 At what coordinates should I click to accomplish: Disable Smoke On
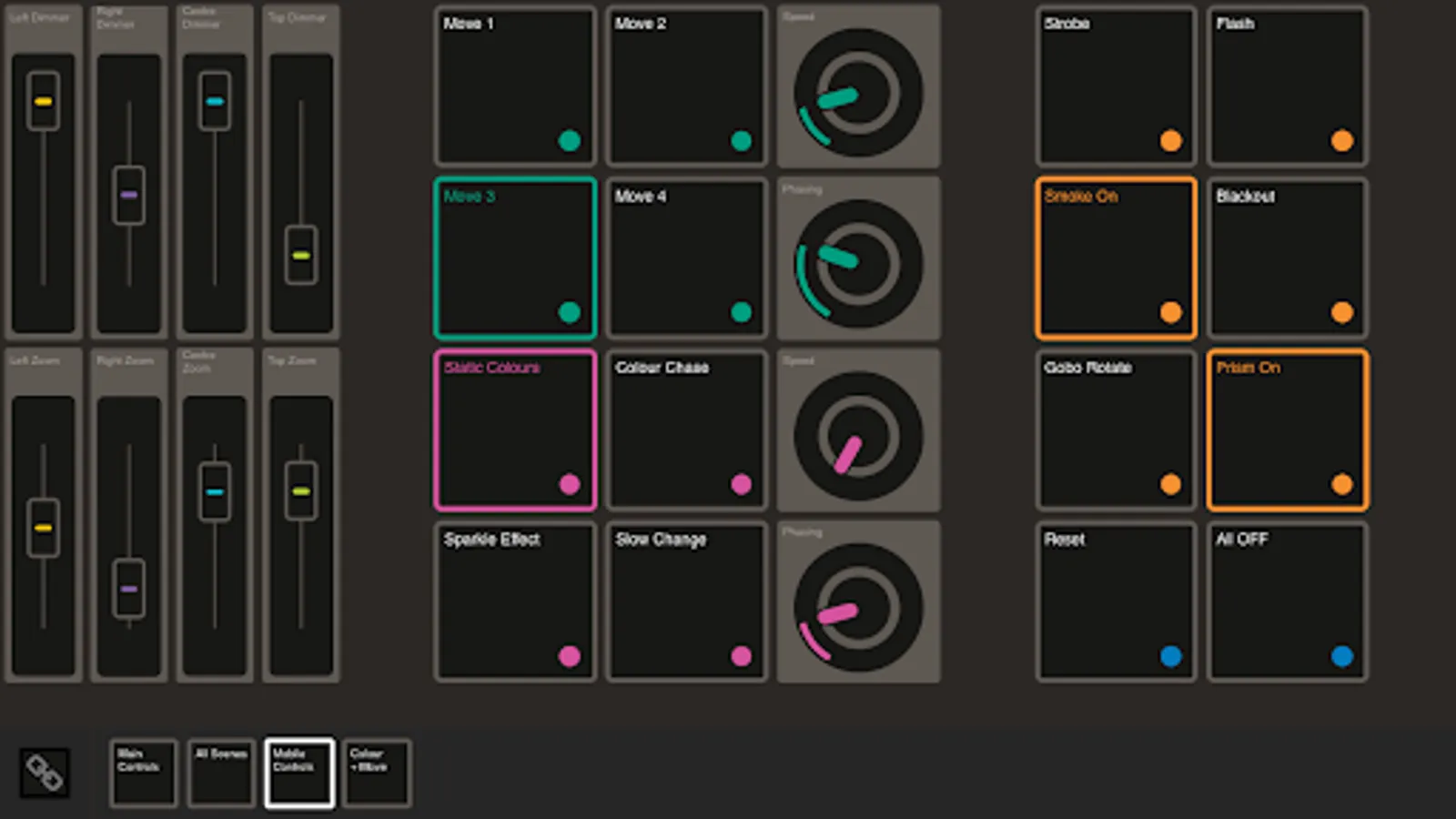(x=1115, y=258)
